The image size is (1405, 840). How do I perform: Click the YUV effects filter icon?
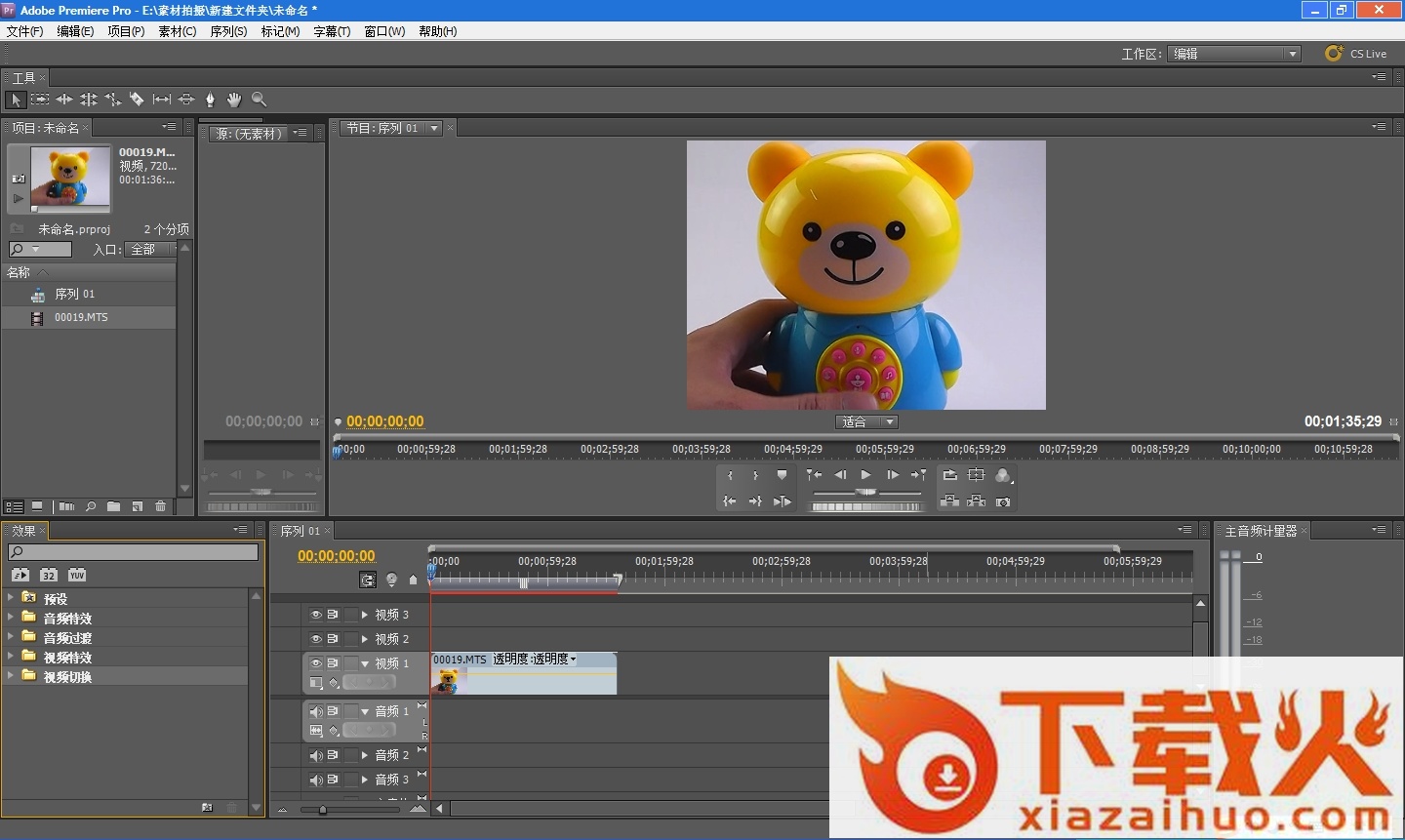[77, 576]
